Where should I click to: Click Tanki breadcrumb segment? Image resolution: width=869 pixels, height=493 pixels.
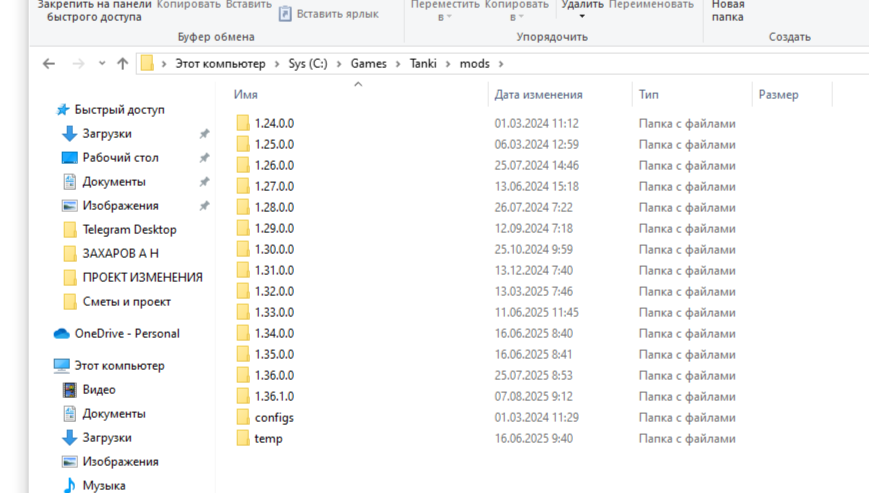423,64
